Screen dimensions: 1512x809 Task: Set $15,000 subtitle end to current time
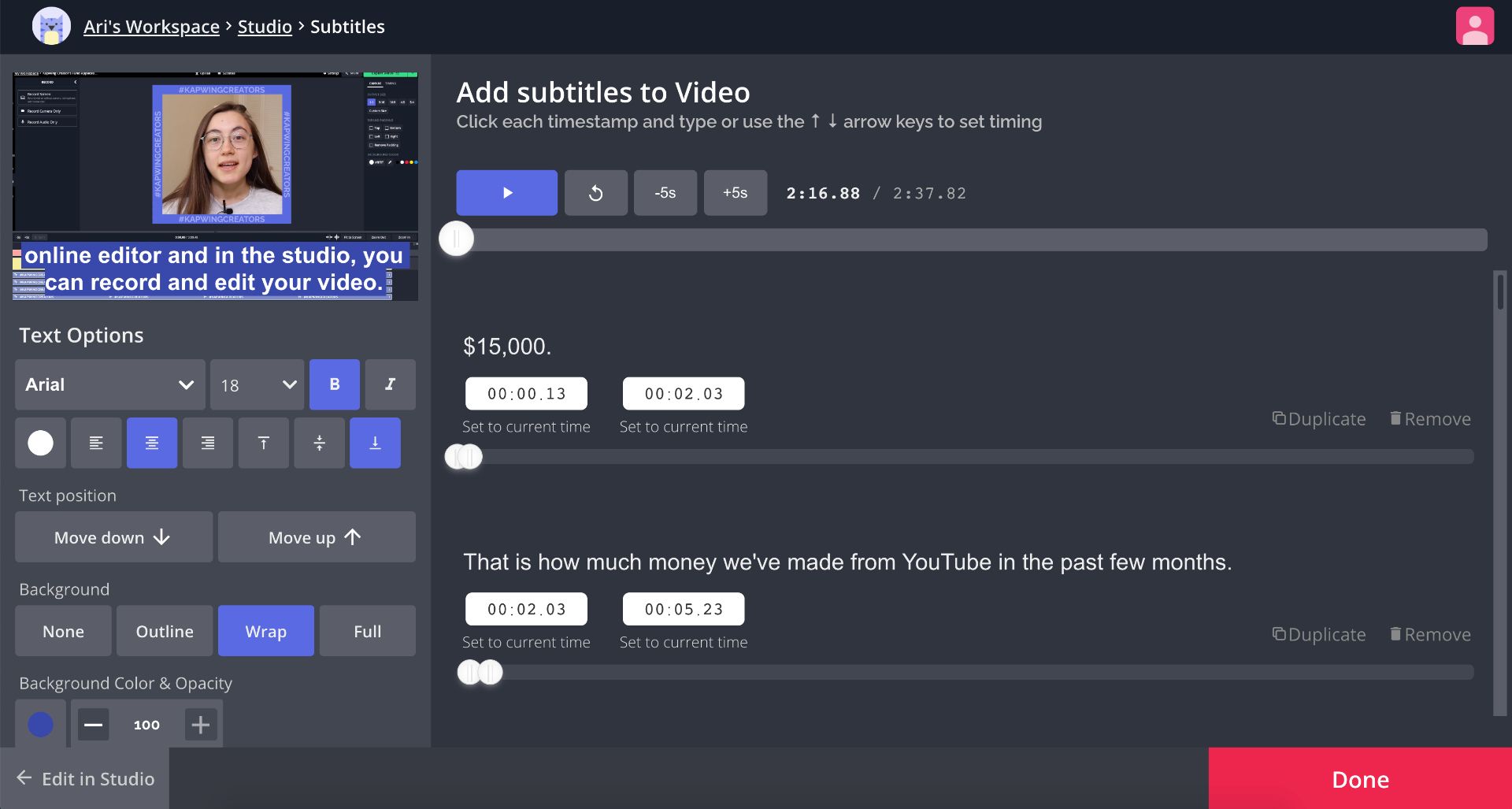(684, 427)
